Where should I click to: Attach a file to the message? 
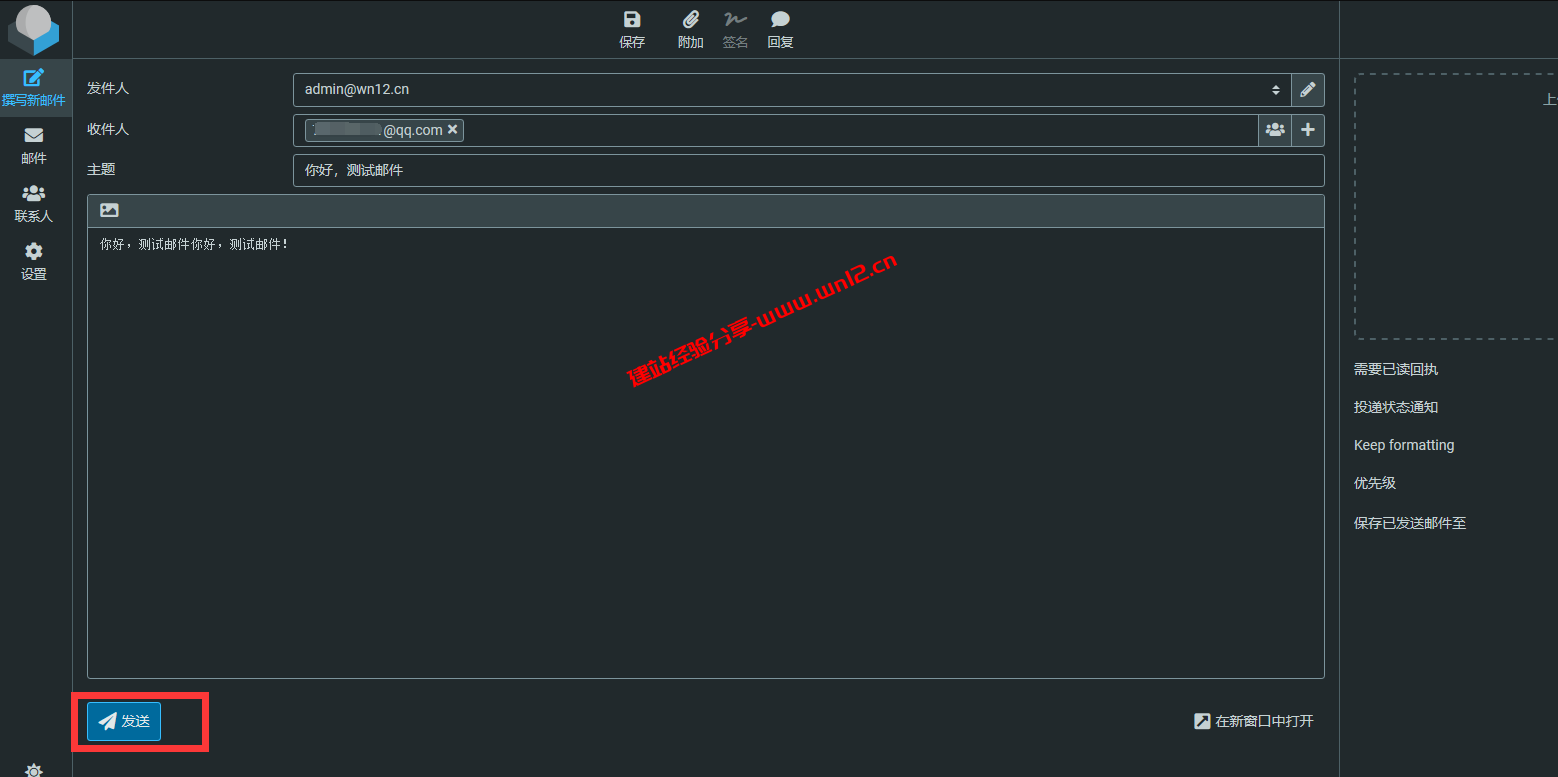point(690,28)
